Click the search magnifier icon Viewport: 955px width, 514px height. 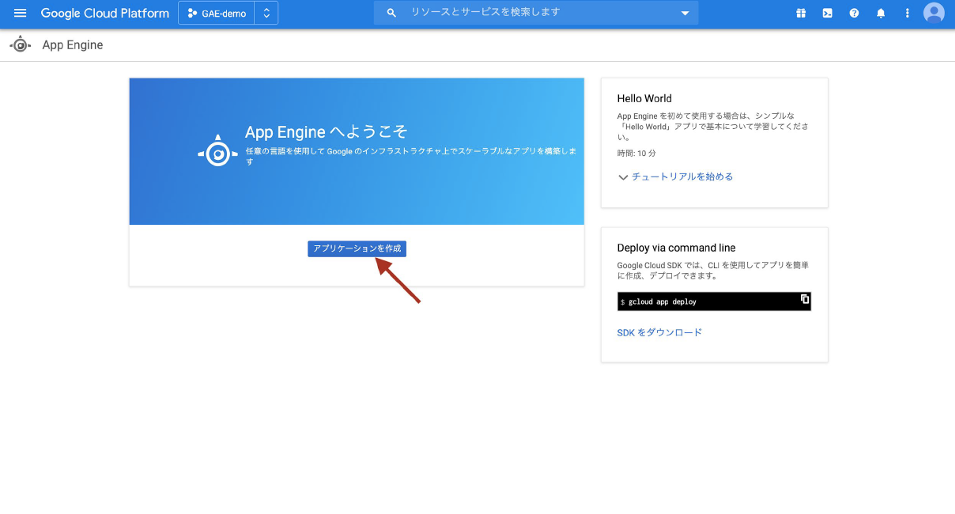(391, 12)
